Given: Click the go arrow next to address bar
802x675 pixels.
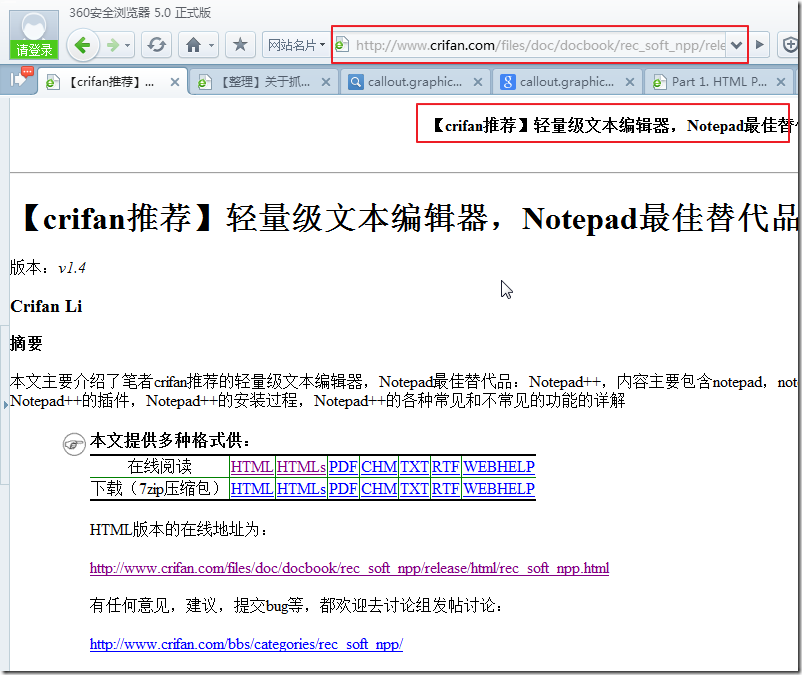Looking at the screenshot, I should point(760,45).
